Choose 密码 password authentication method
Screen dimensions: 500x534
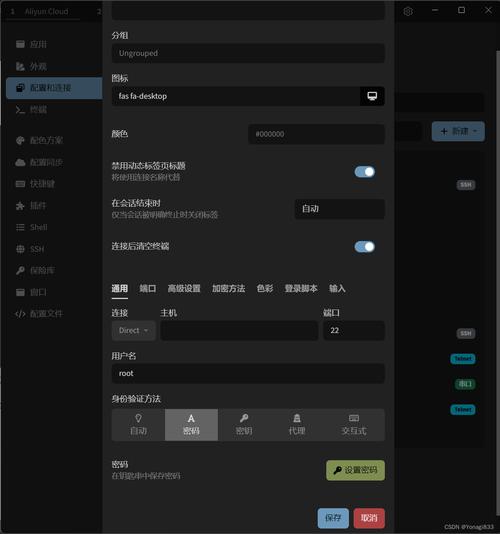pos(191,425)
